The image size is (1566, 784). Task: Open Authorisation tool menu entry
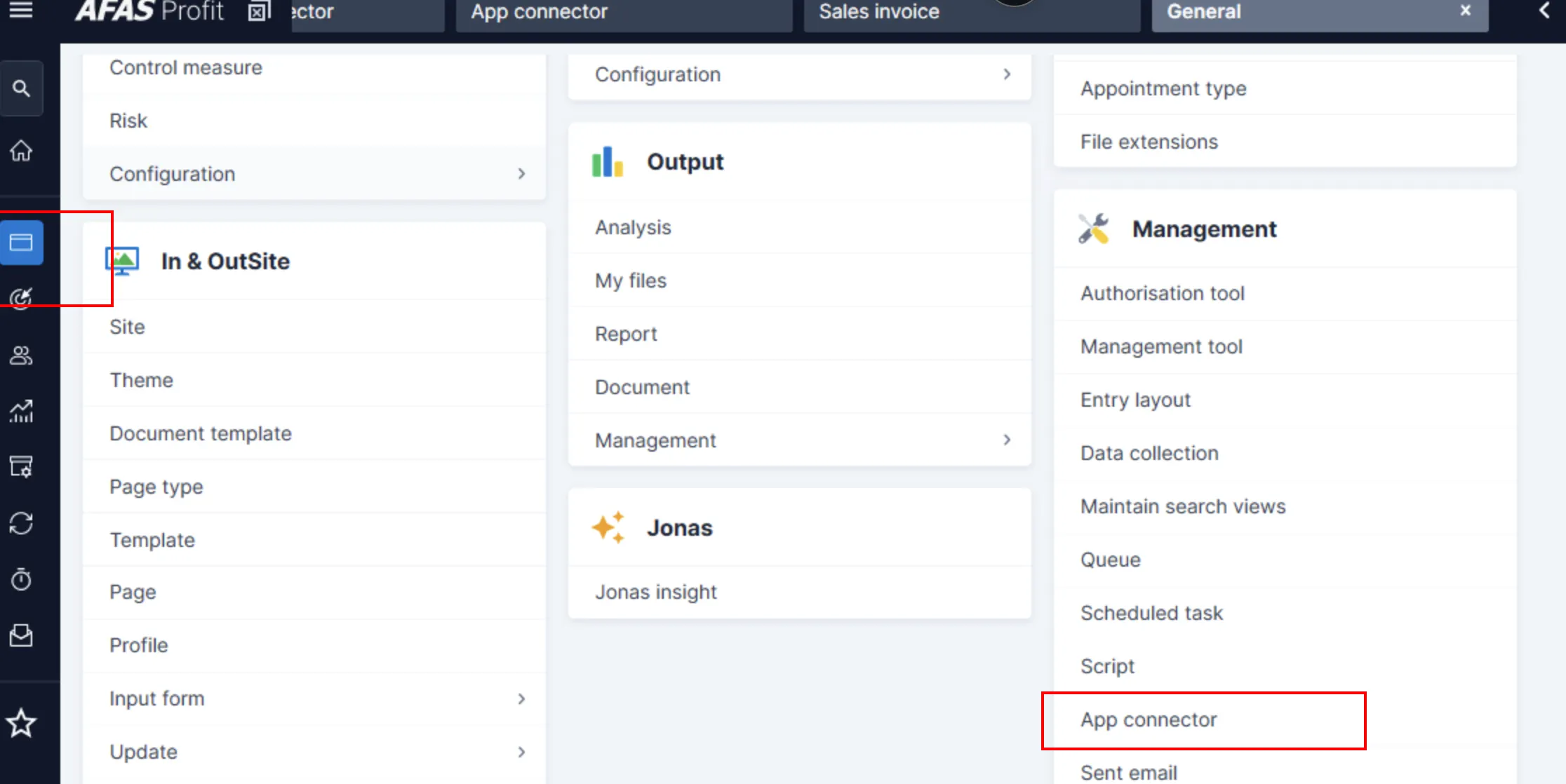(1162, 293)
